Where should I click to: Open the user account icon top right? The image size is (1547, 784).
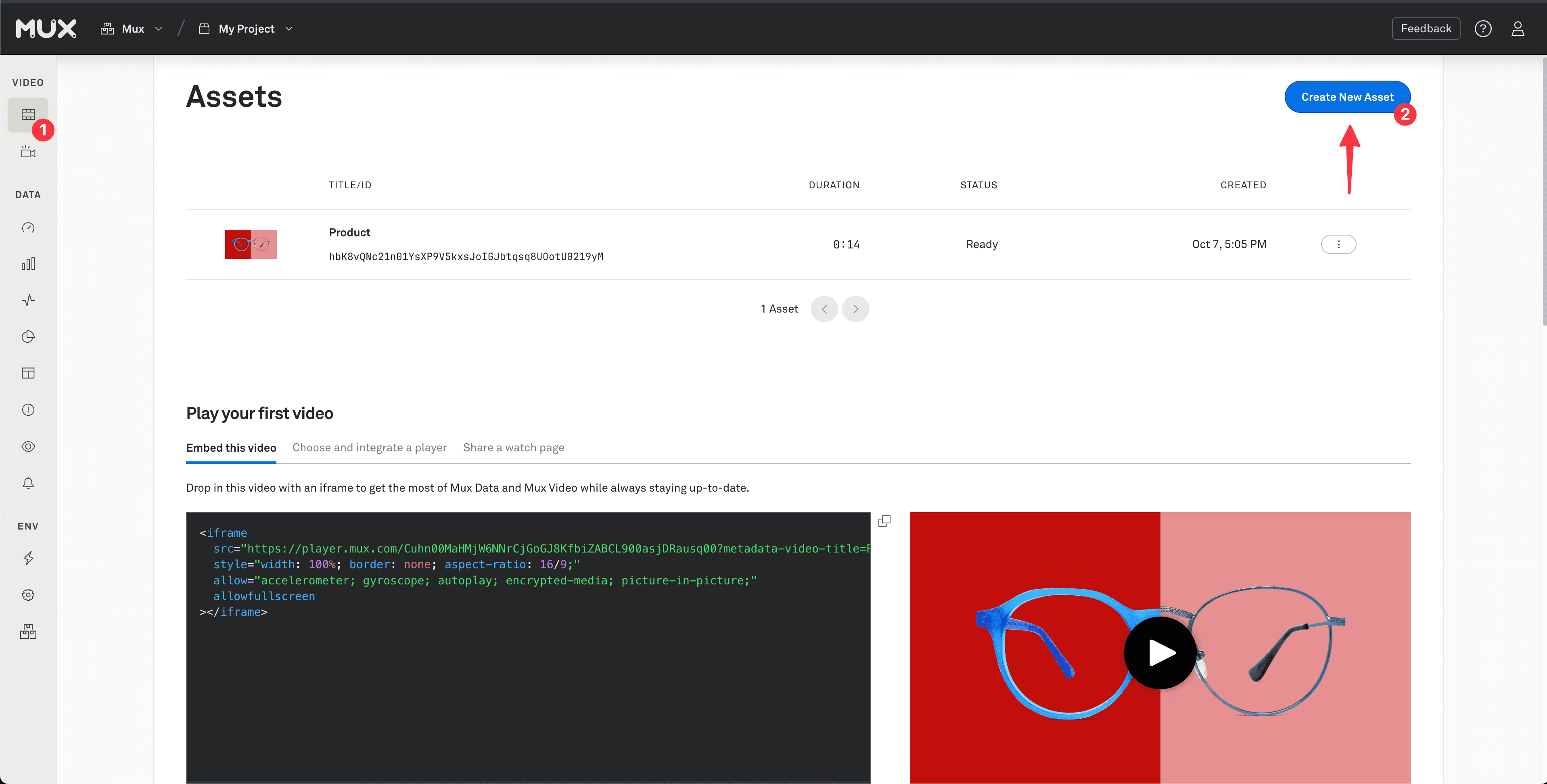point(1518,28)
